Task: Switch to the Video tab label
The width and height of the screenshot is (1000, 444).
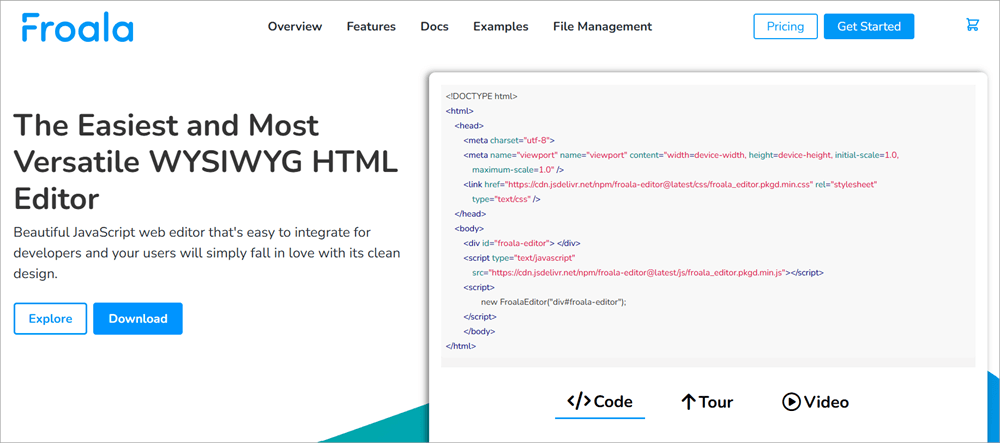Action: coord(826,402)
